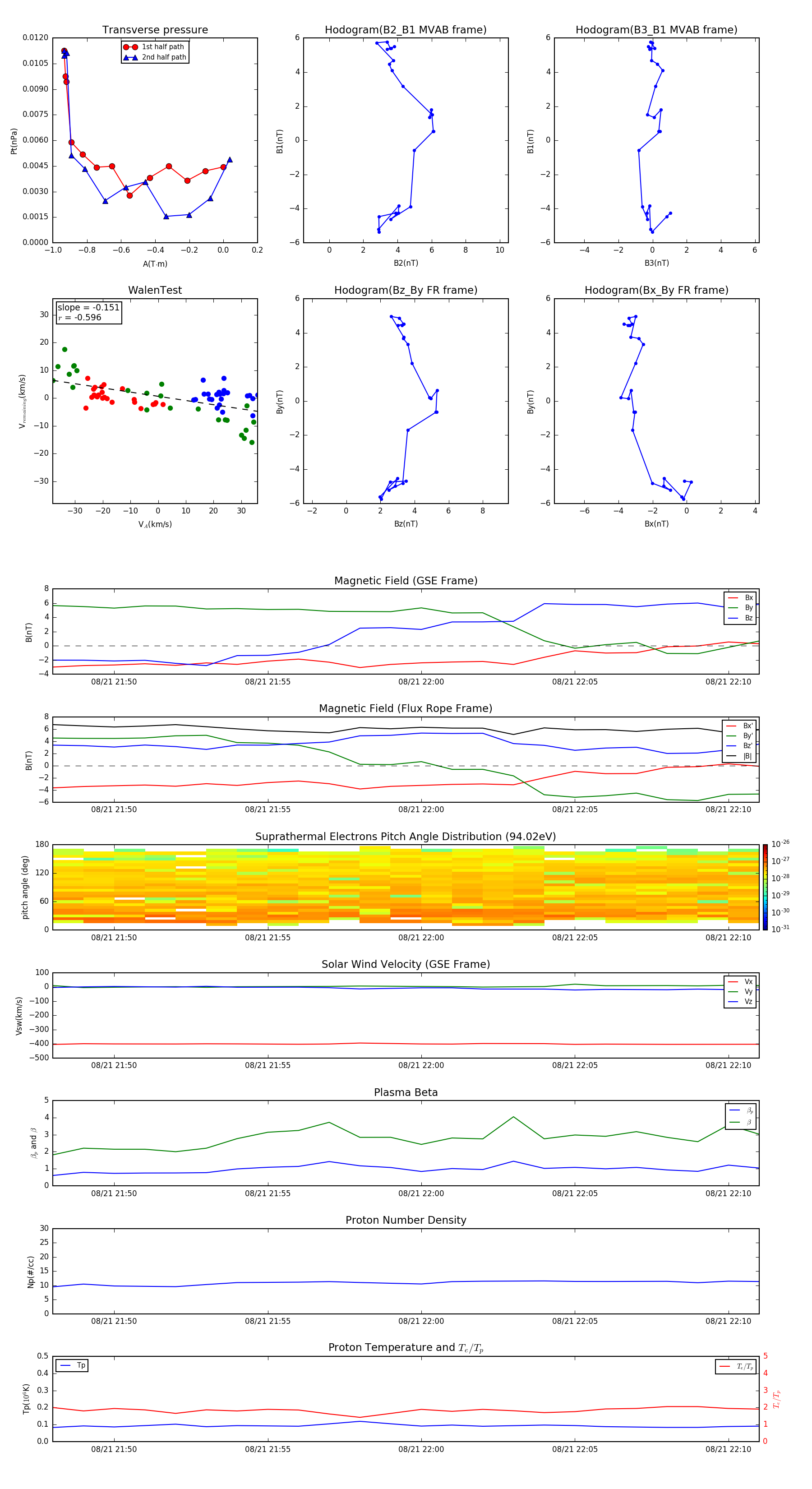Click the dashed regression line in WalenTest
This screenshot has height=1489, width=812.
155,395
